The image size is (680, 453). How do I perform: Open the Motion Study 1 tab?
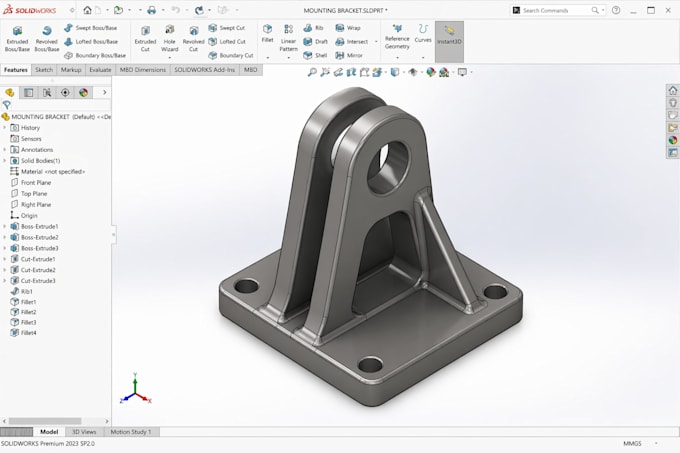point(131,432)
